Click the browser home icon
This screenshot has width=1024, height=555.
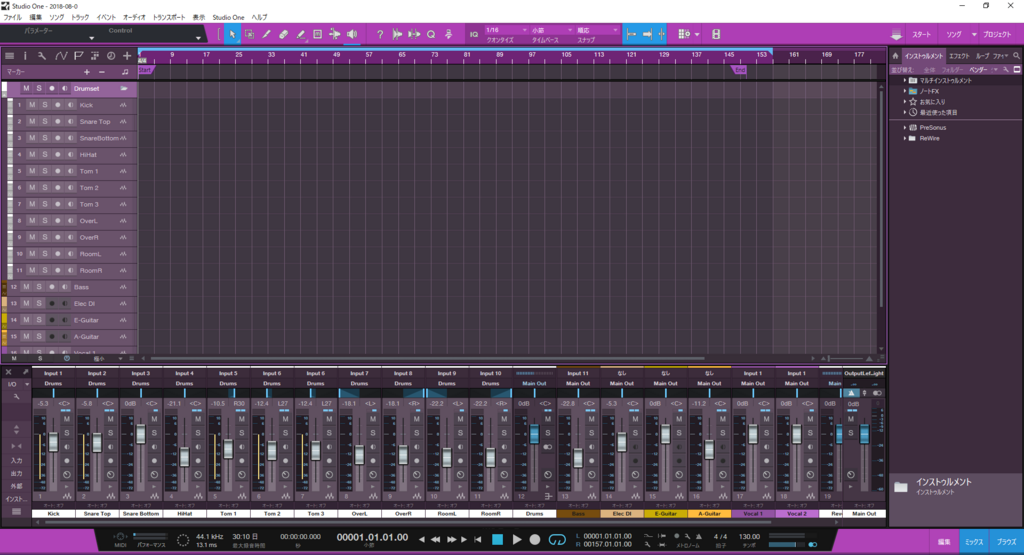895,56
